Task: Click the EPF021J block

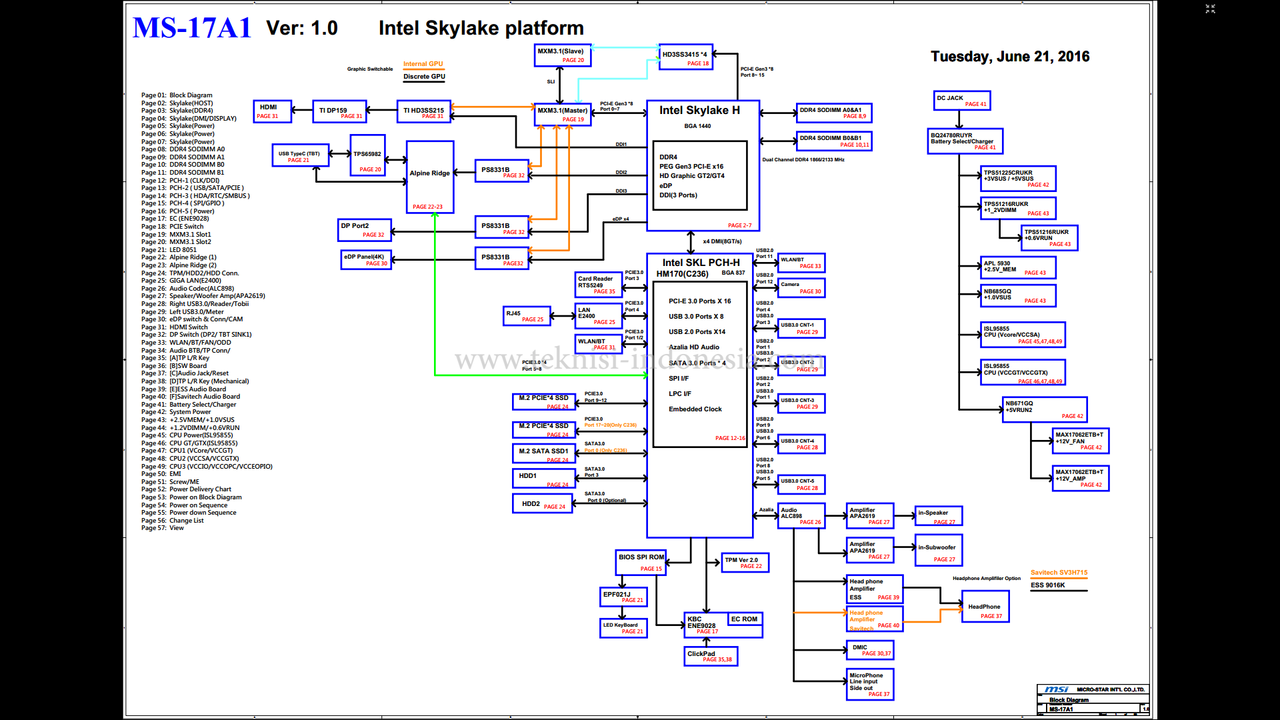Action: pyautogui.click(x=623, y=597)
